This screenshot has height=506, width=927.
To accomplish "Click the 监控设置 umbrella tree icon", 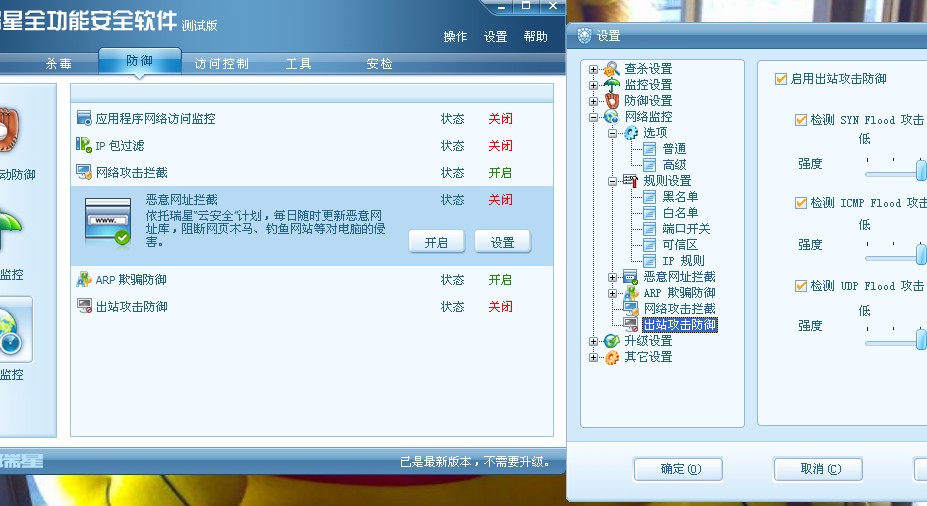I will click(612, 85).
